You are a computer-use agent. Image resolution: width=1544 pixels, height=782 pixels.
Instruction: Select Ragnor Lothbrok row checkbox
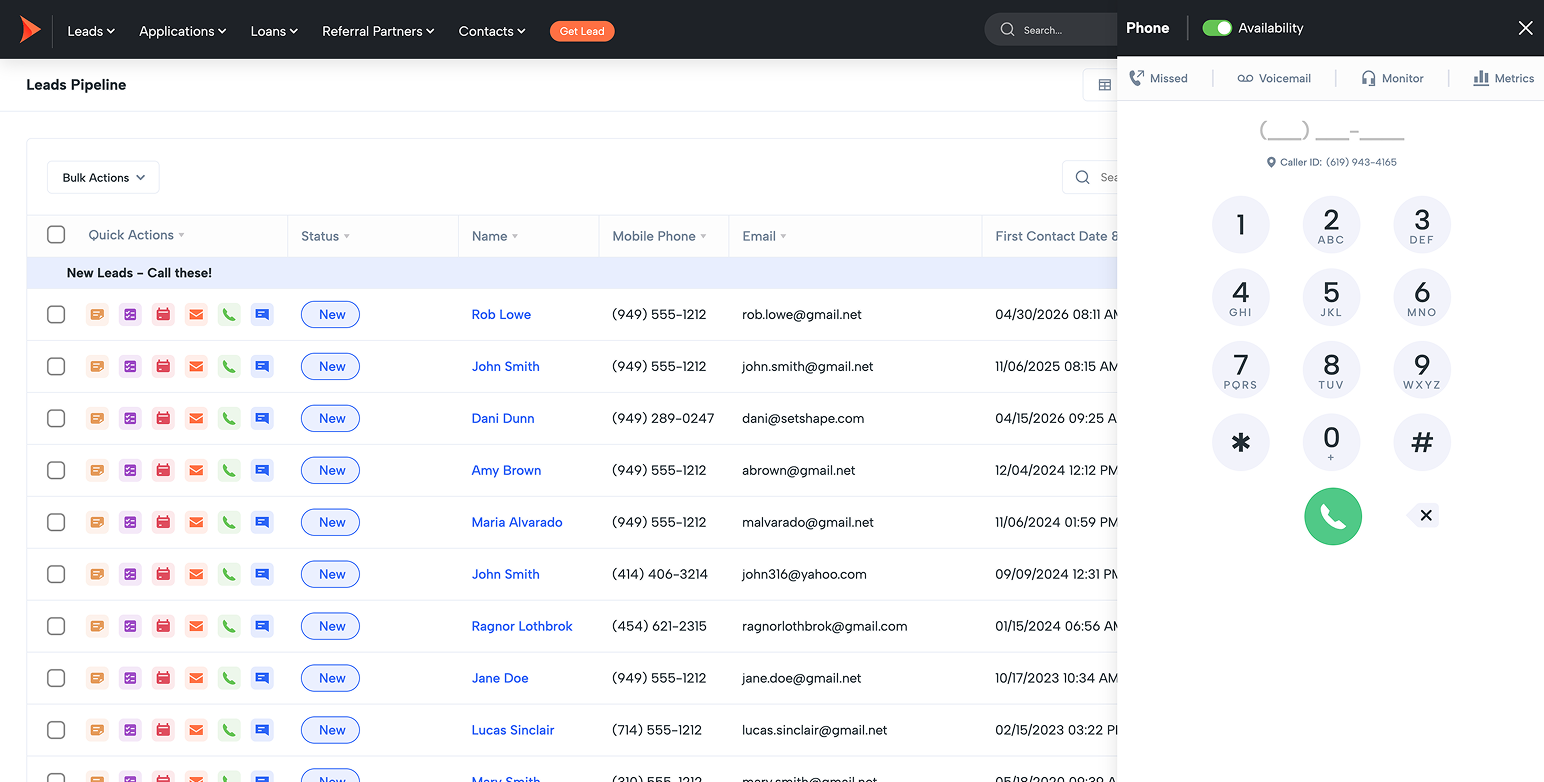point(56,626)
